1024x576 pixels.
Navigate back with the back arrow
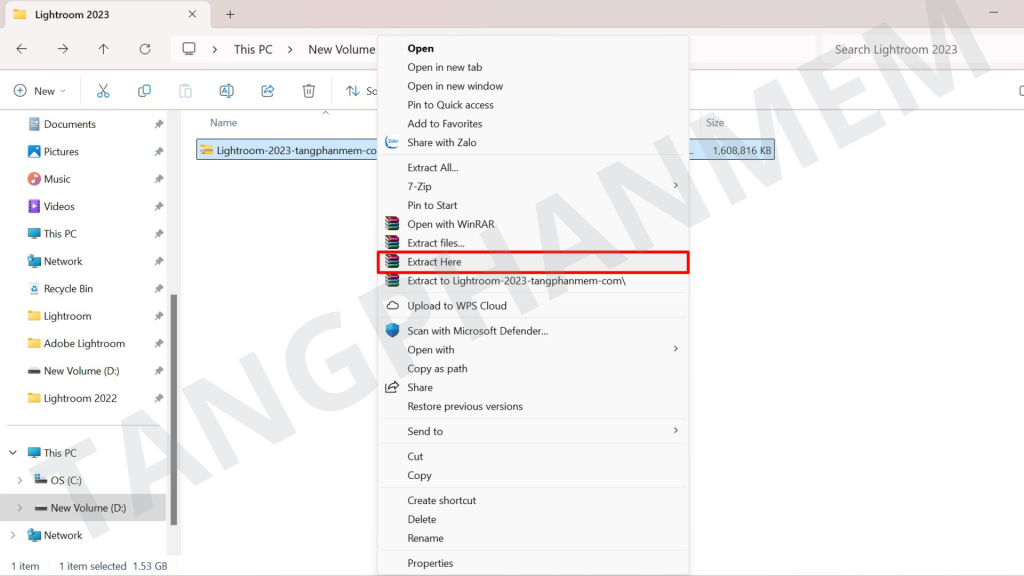22,49
